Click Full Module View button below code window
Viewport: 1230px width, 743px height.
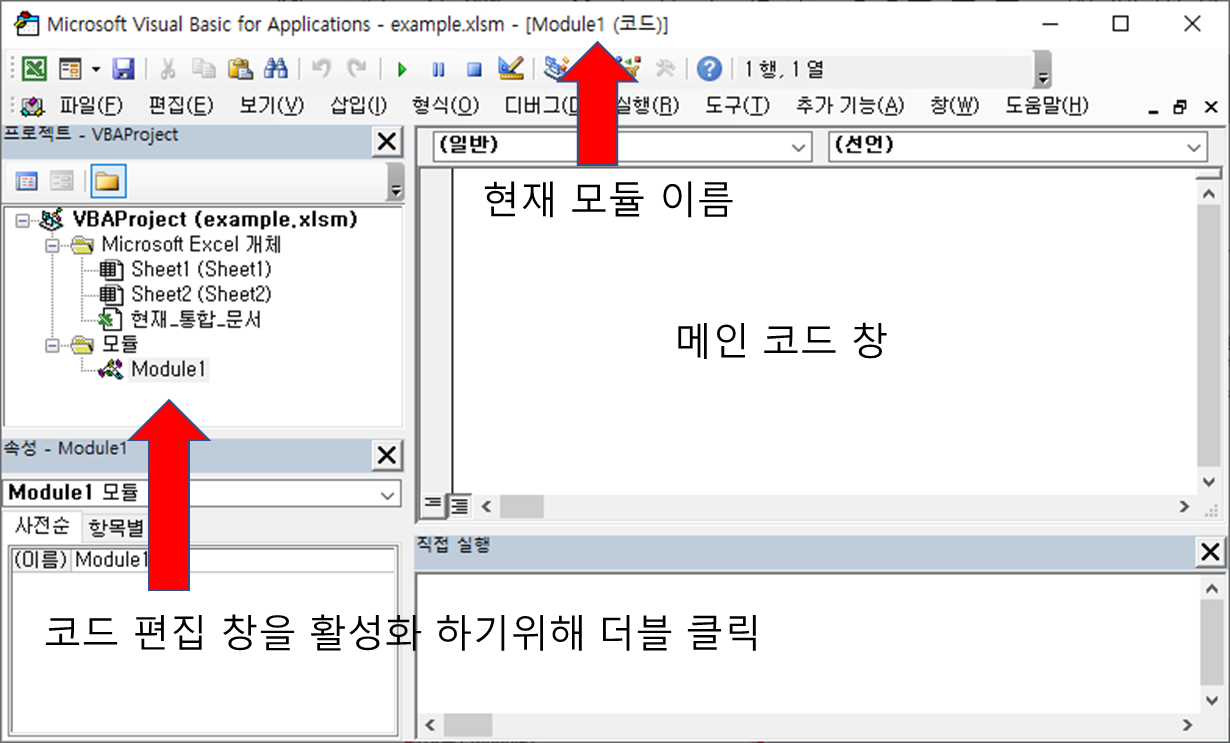(459, 506)
